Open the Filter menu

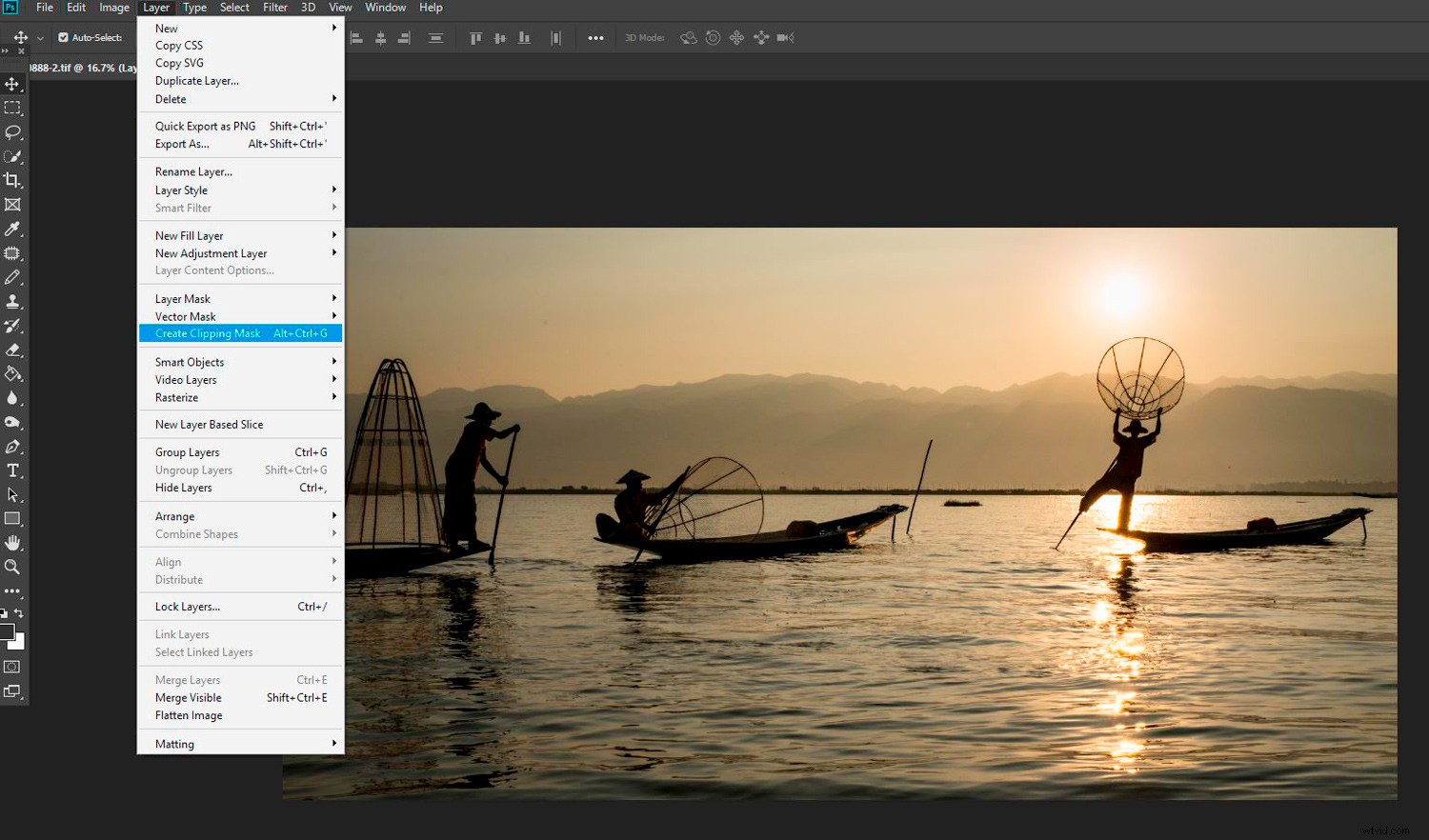275,8
